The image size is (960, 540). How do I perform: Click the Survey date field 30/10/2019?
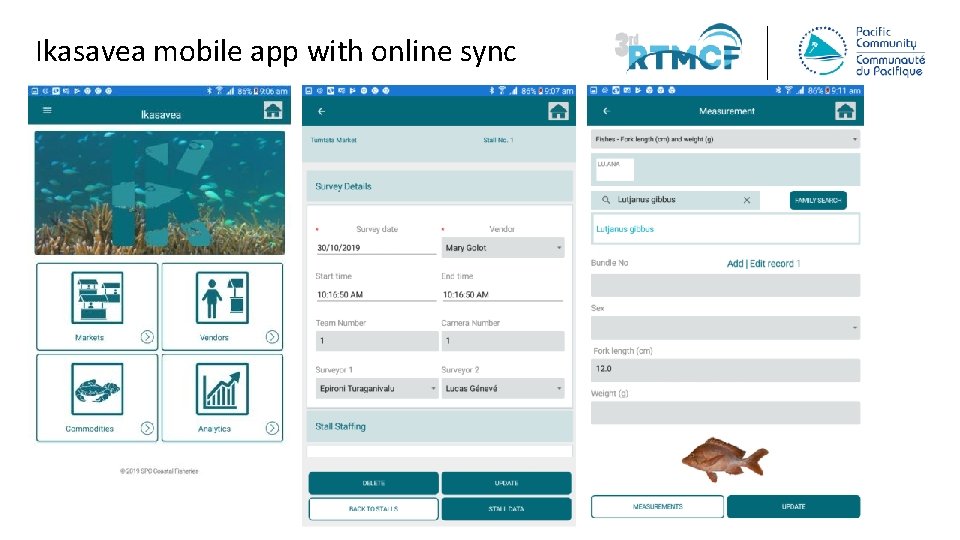[376, 248]
